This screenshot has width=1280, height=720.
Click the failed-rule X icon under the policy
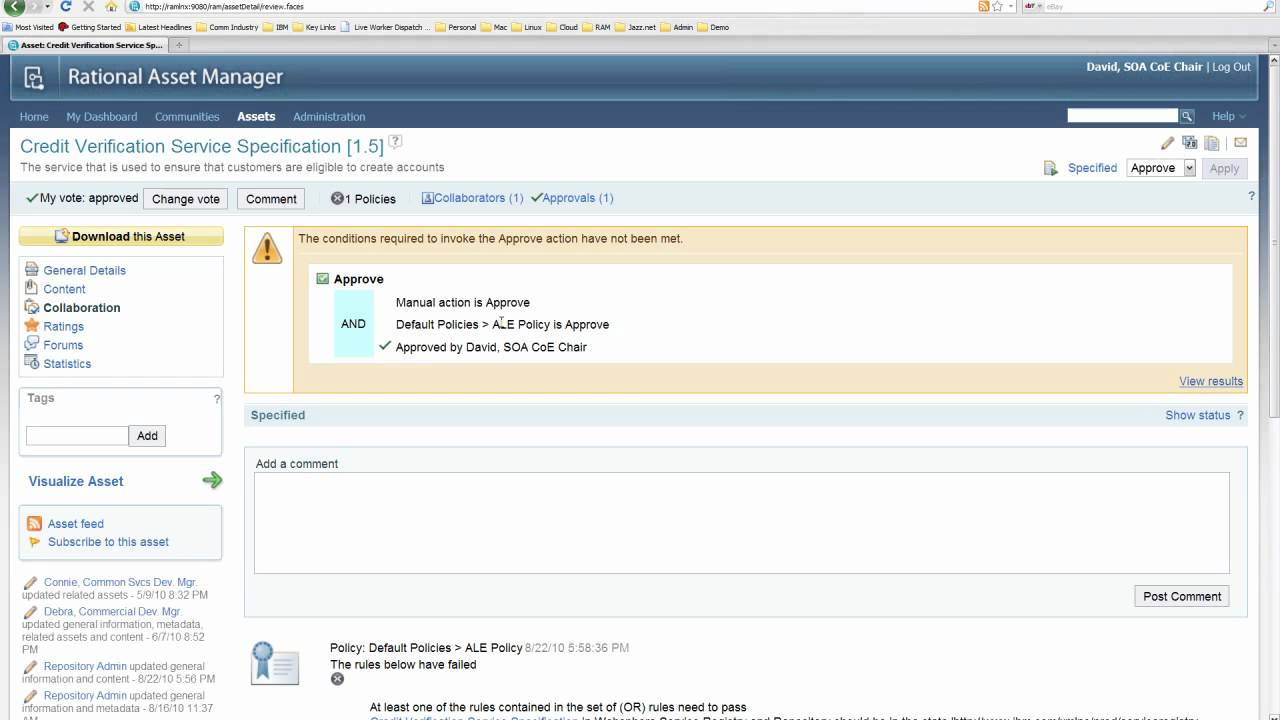click(x=337, y=679)
